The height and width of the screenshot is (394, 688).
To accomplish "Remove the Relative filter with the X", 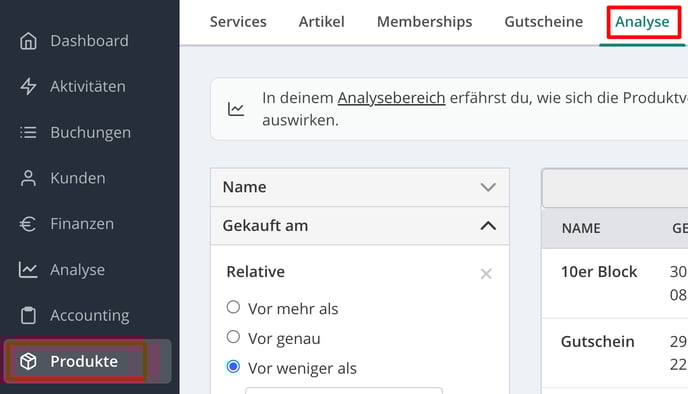I will [x=486, y=274].
